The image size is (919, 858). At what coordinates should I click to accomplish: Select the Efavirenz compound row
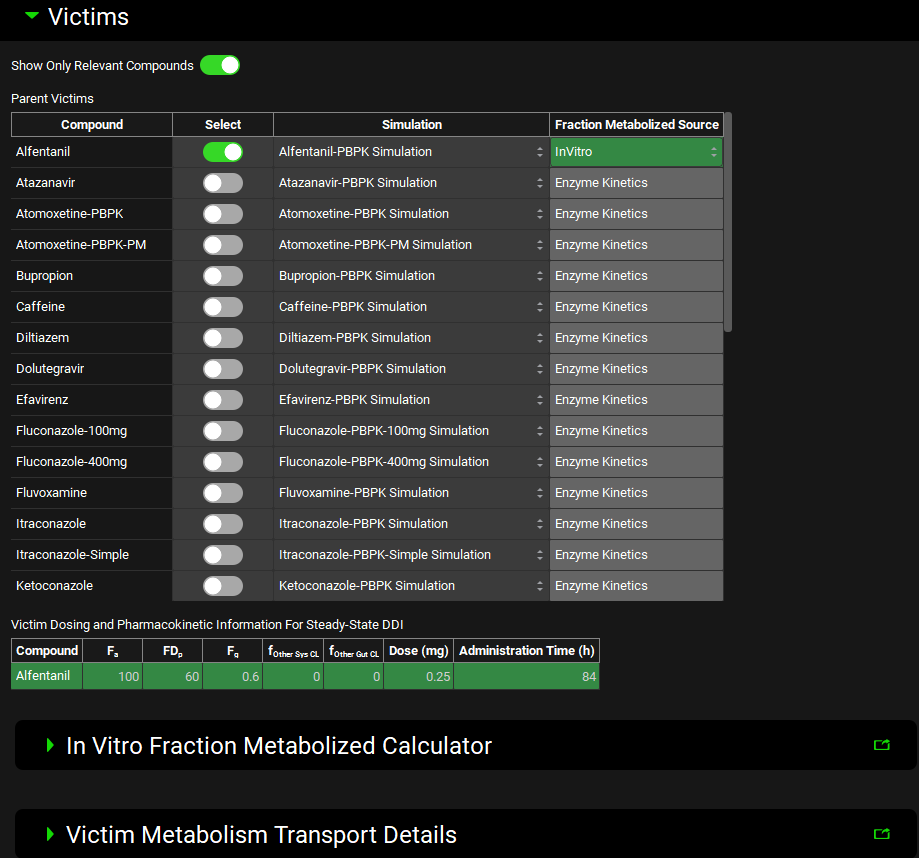92,400
